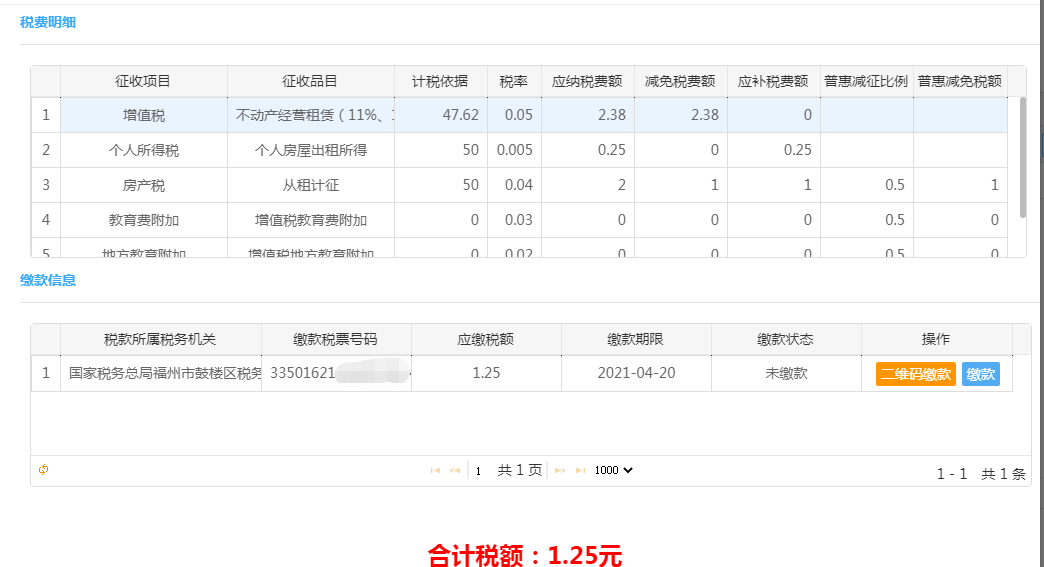Click the 合计税额：1.25元 total text

click(525, 555)
